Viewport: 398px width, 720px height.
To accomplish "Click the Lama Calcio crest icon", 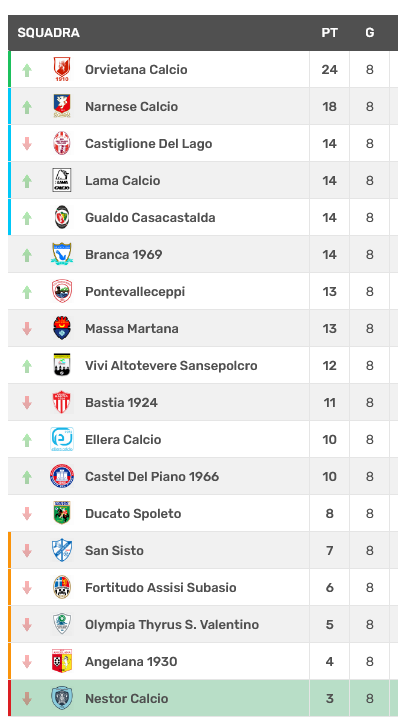I will click(62, 180).
